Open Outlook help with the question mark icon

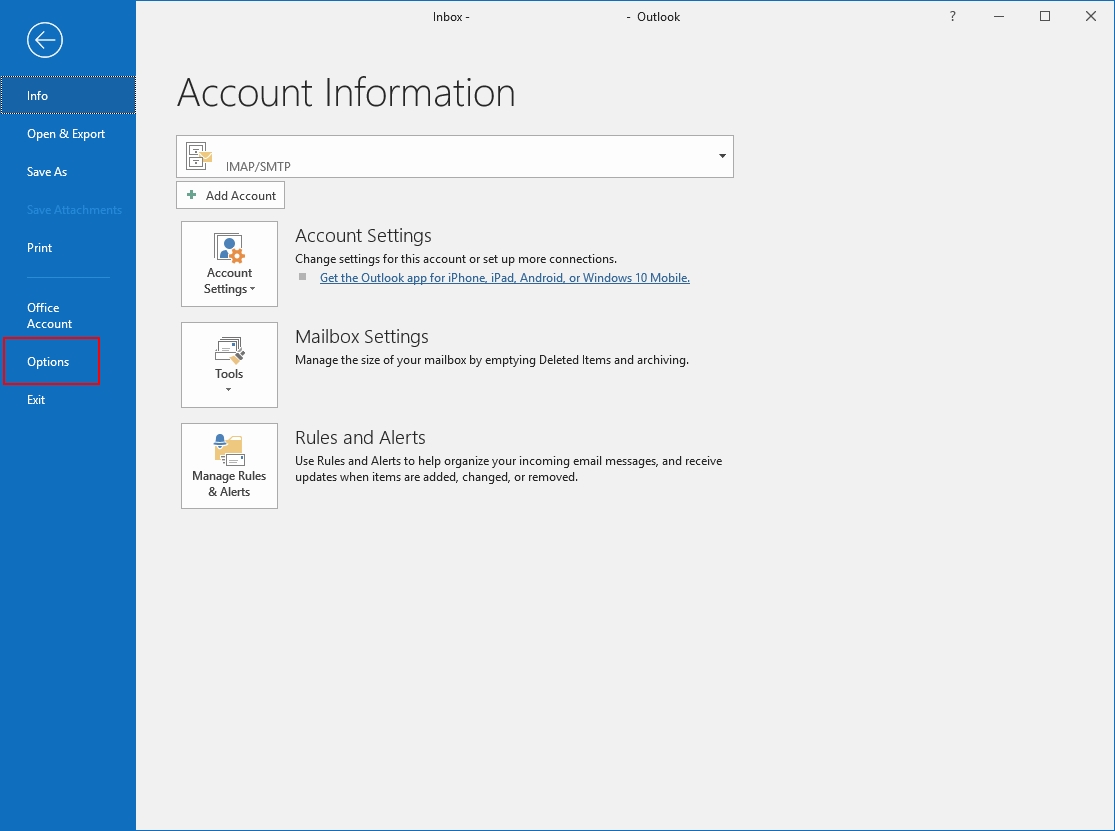pos(952,16)
